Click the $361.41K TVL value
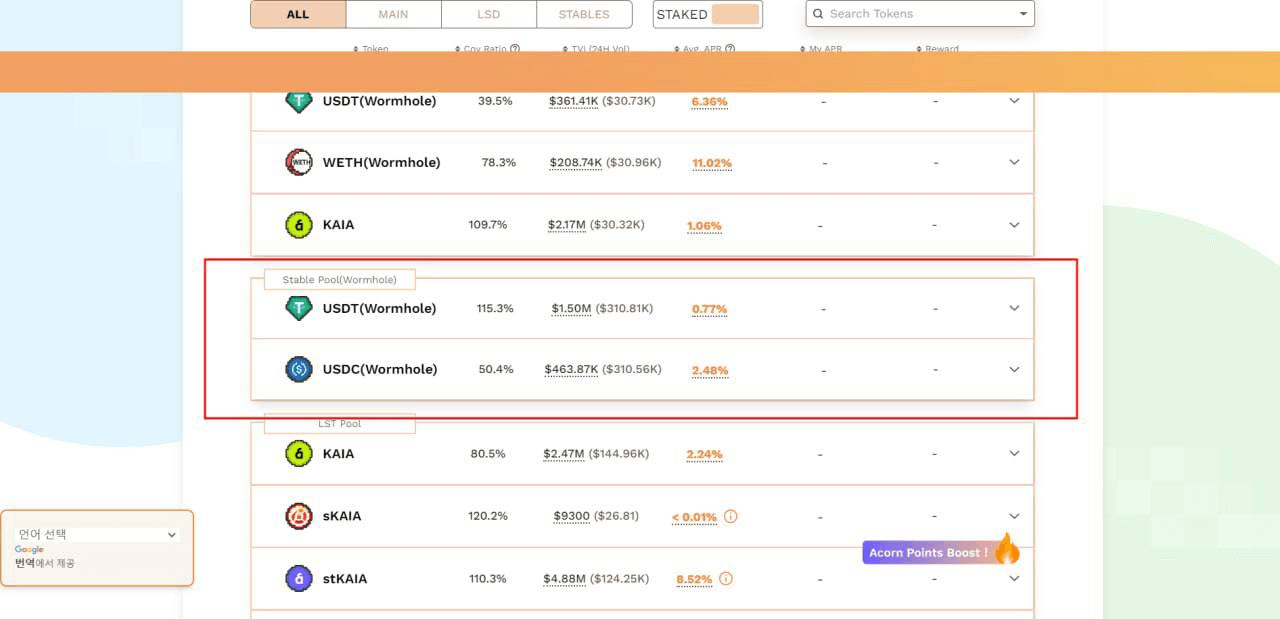Screen dimensions: 1280x619 tap(574, 101)
